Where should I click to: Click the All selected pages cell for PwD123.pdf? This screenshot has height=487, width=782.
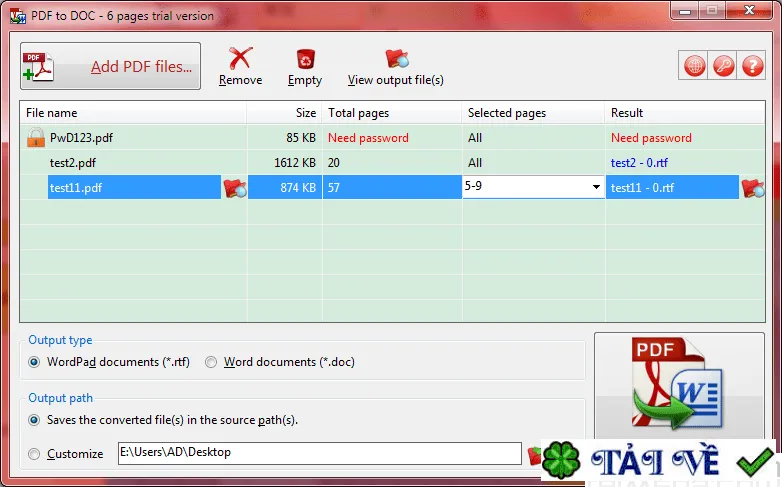tap(475, 138)
